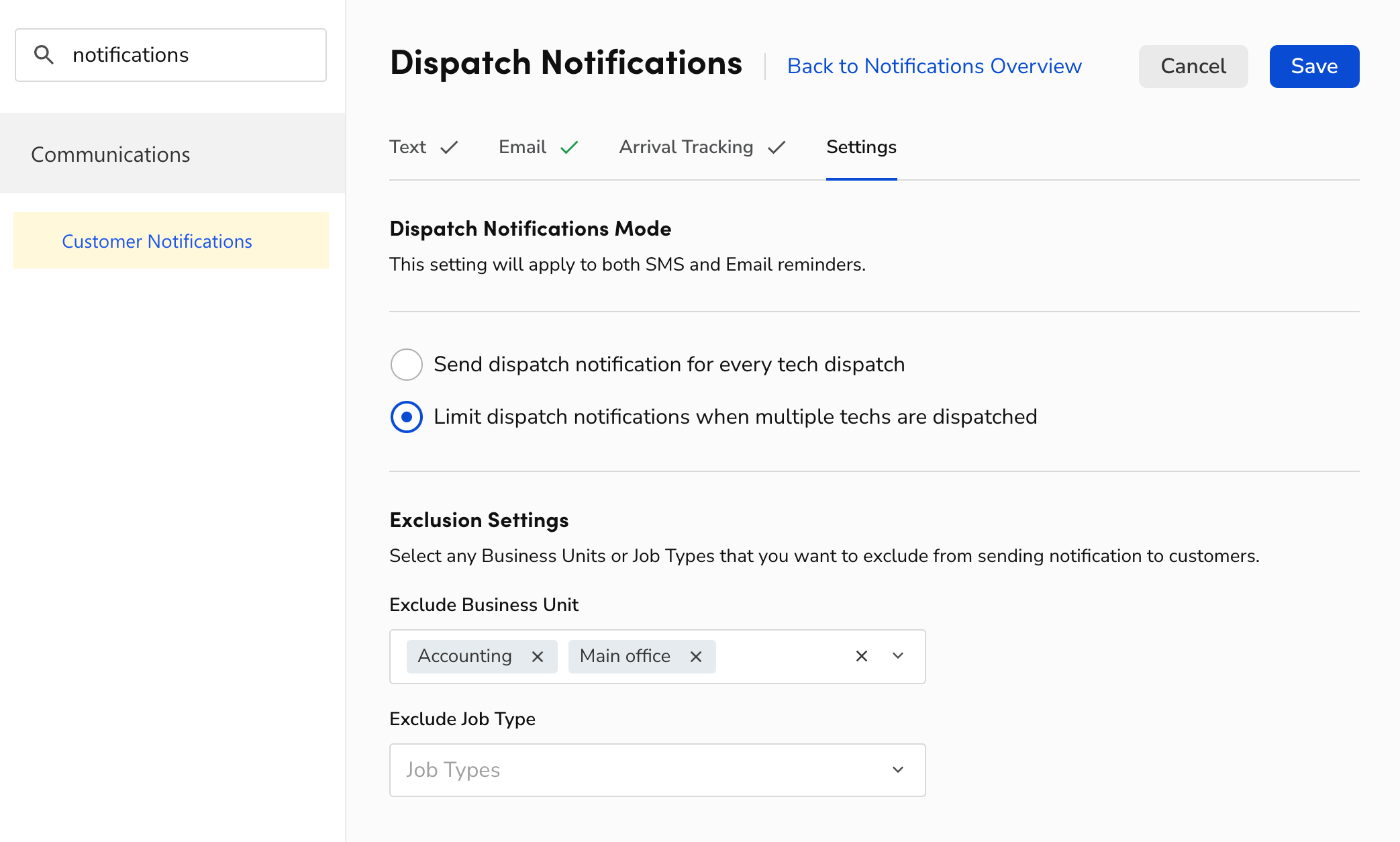Cancel the current changes
Viewport: 1400px width, 842px height.
coord(1193,66)
